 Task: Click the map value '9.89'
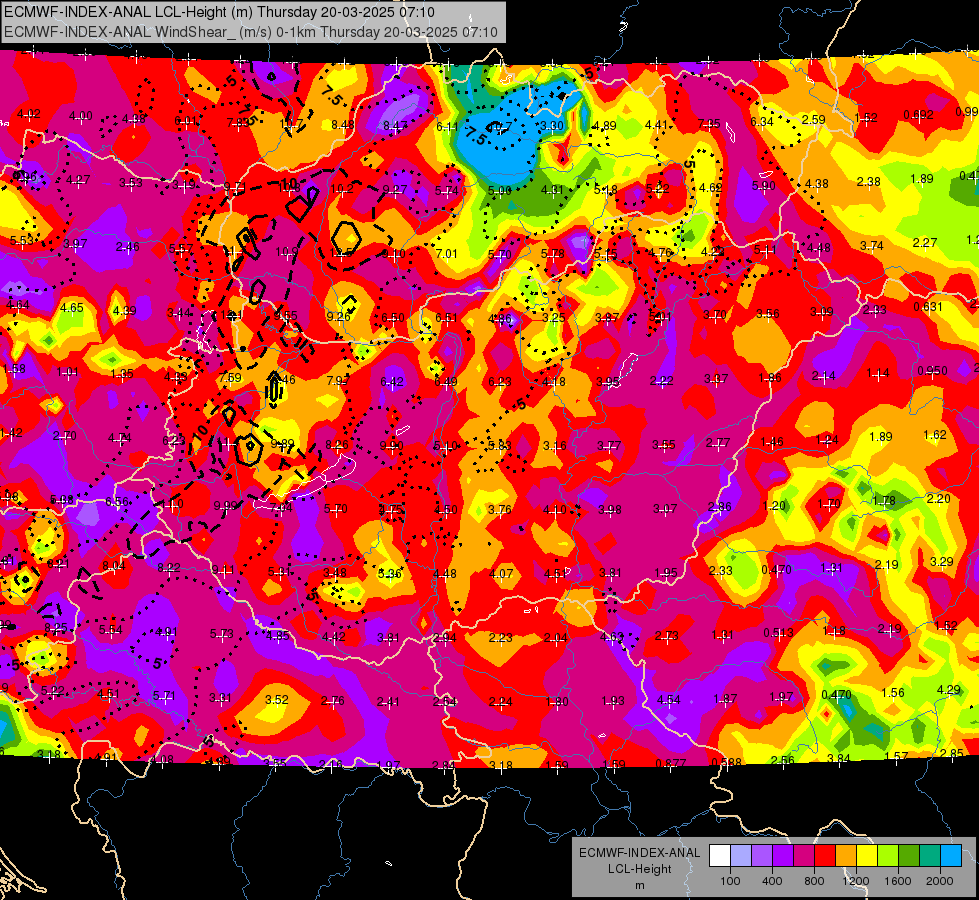point(282,443)
